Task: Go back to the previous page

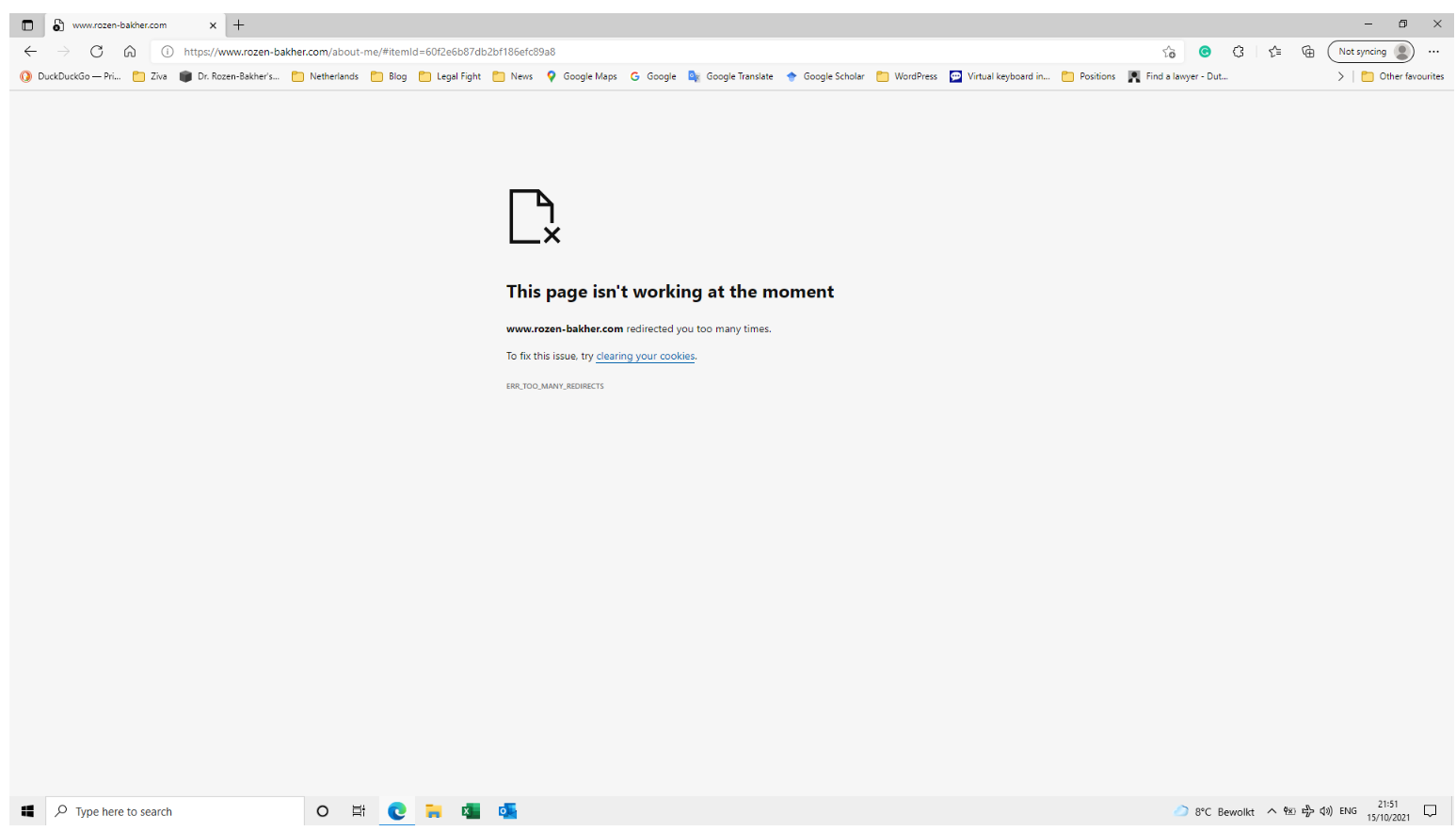Action: click(x=30, y=52)
